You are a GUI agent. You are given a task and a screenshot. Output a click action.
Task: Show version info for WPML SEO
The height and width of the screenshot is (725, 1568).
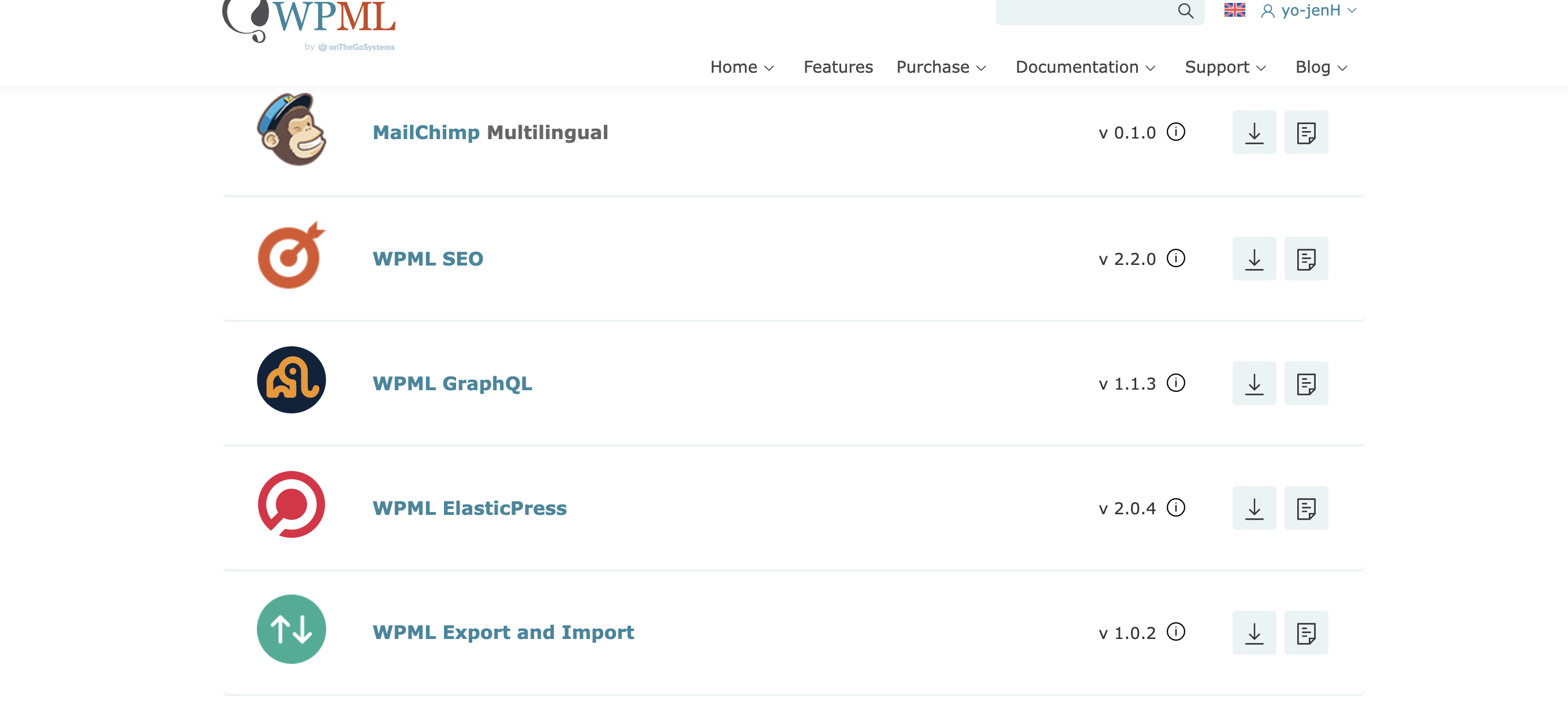pos(1175,258)
